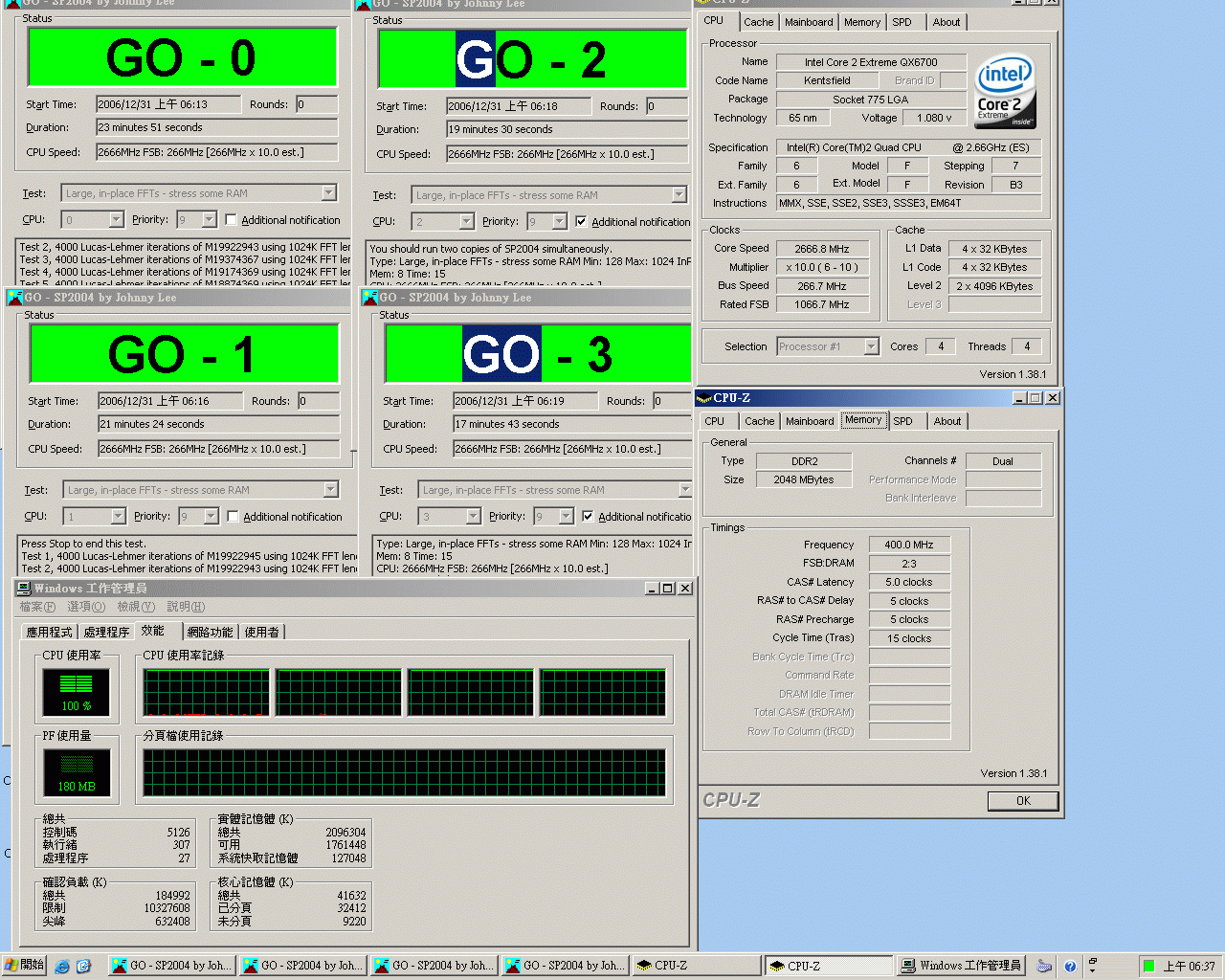
Task: Click the first CPU usage history graph
Action: (x=206, y=693)
